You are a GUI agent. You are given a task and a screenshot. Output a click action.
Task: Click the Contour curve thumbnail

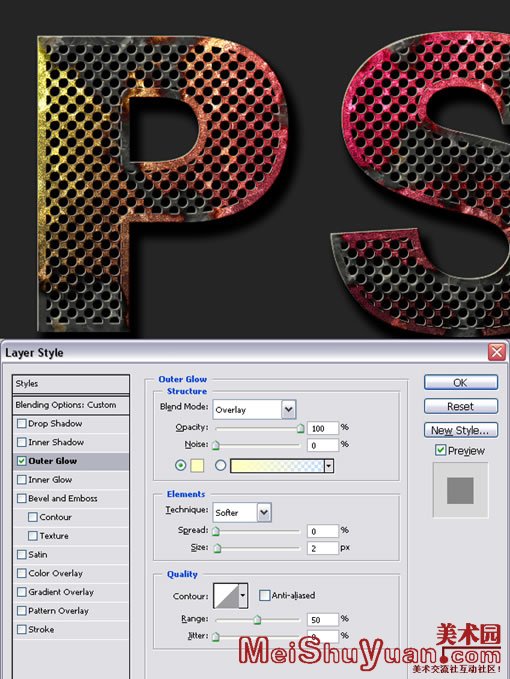click(226, 596)
